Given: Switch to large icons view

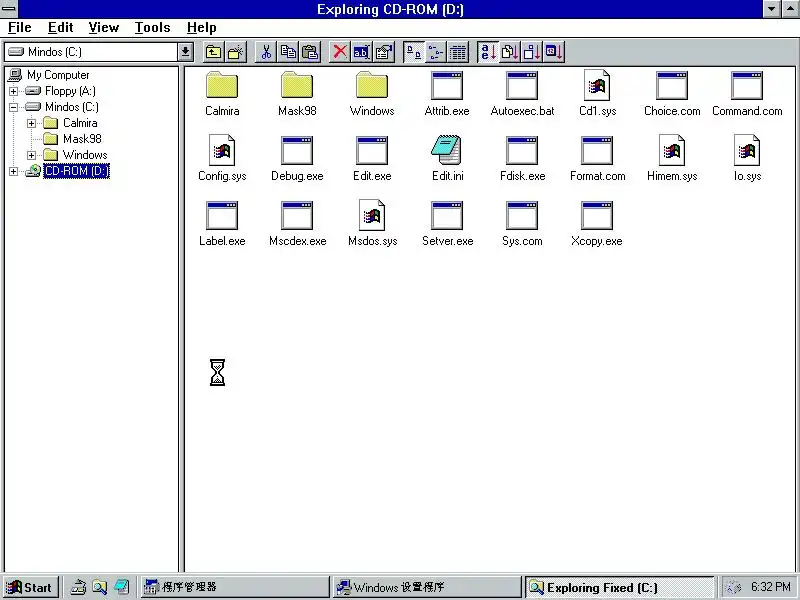Looking at the screenshot, I should [414, 52].
